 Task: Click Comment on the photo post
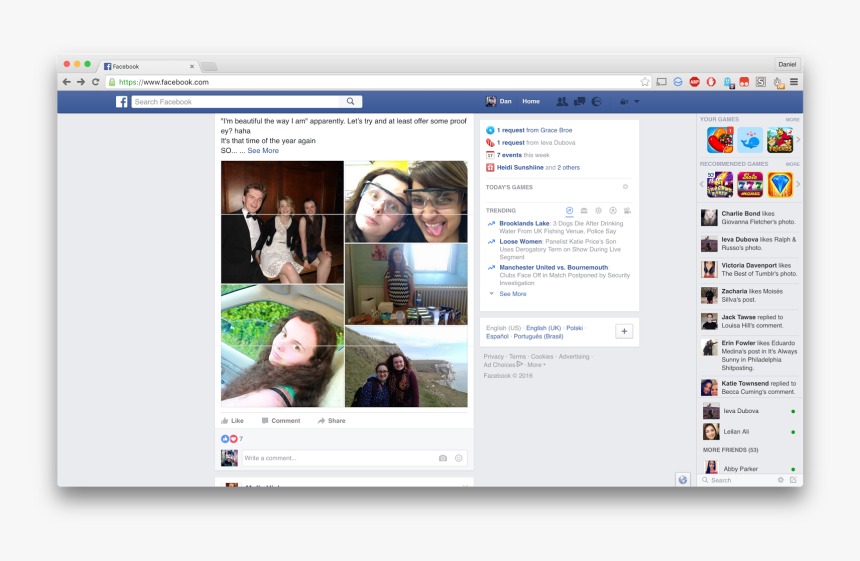(281, 421)
